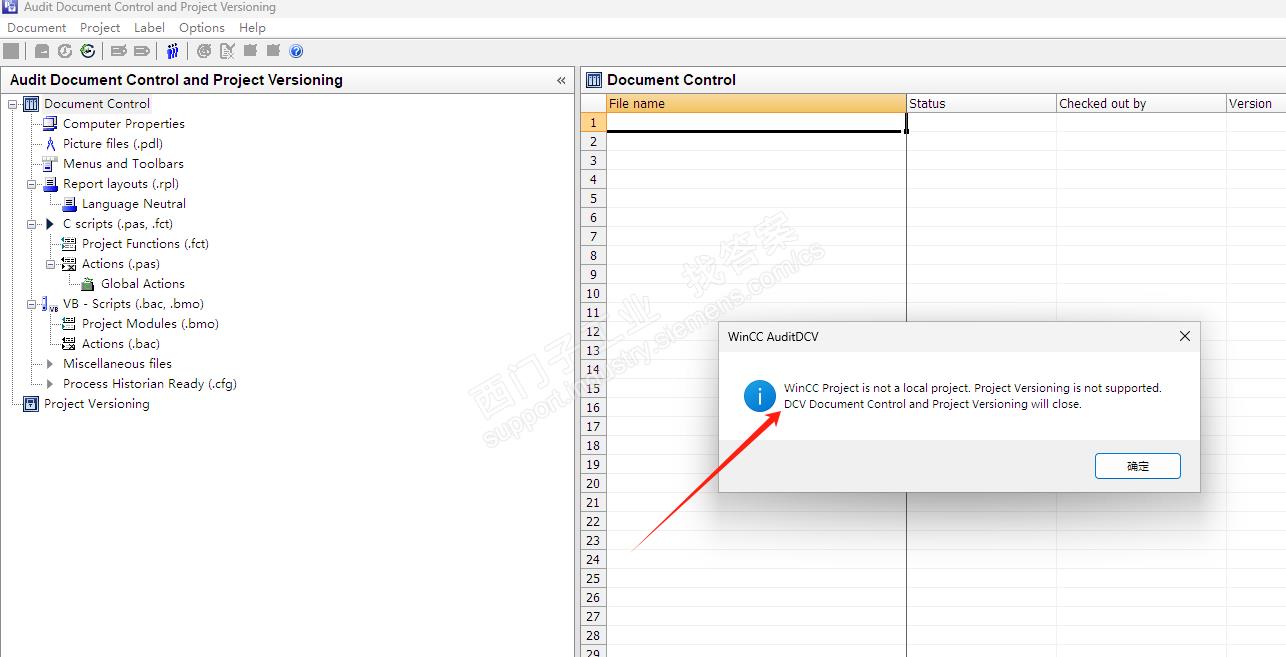This screenshot has width=1286, height=657.
Task: Click the File name column header
Action: (x=756, y=103)
